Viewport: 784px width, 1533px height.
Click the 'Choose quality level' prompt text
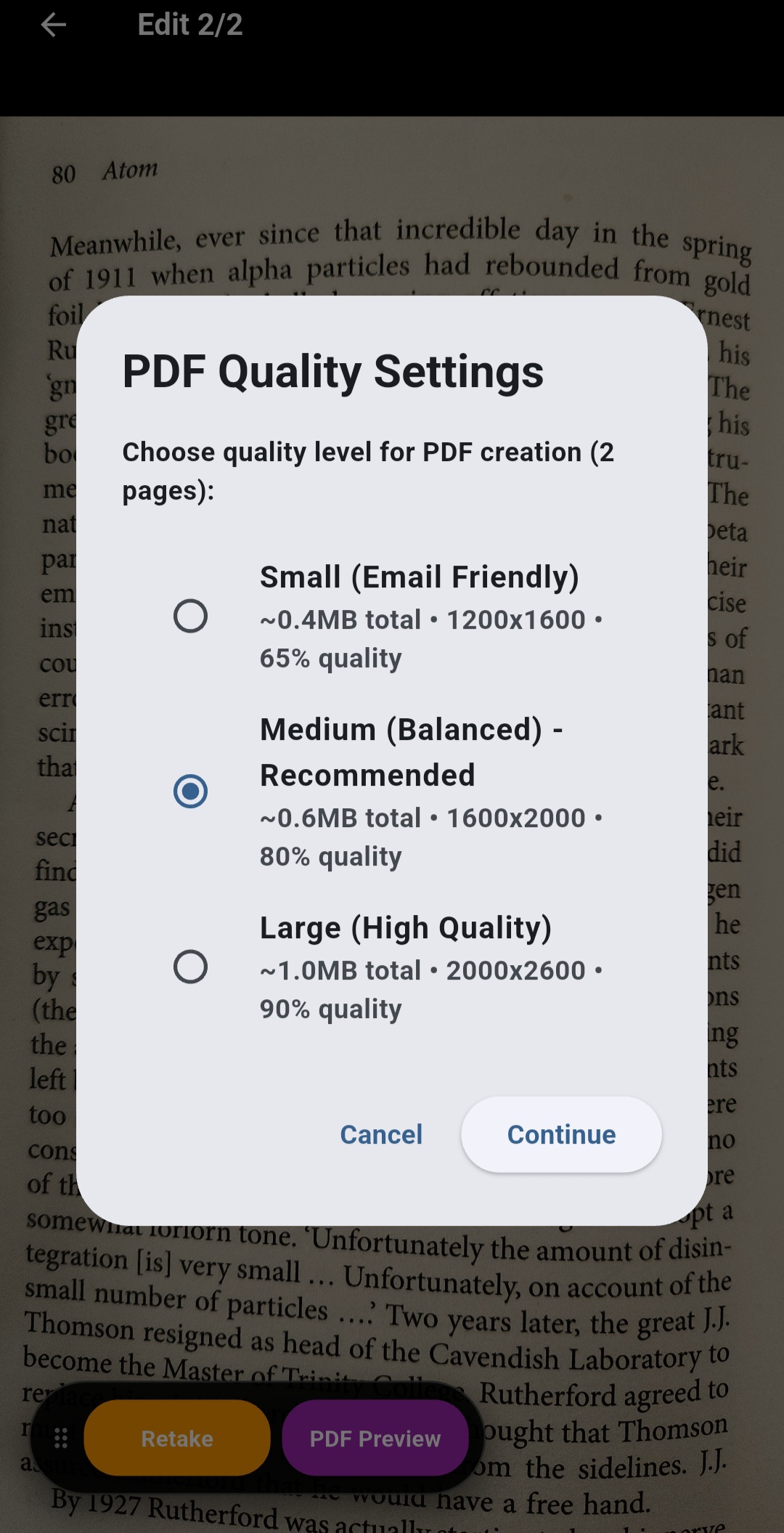click(368, 471)
